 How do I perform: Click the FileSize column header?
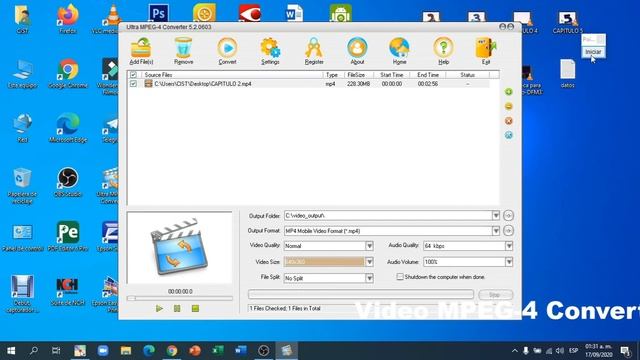click(x=356, y=75)
